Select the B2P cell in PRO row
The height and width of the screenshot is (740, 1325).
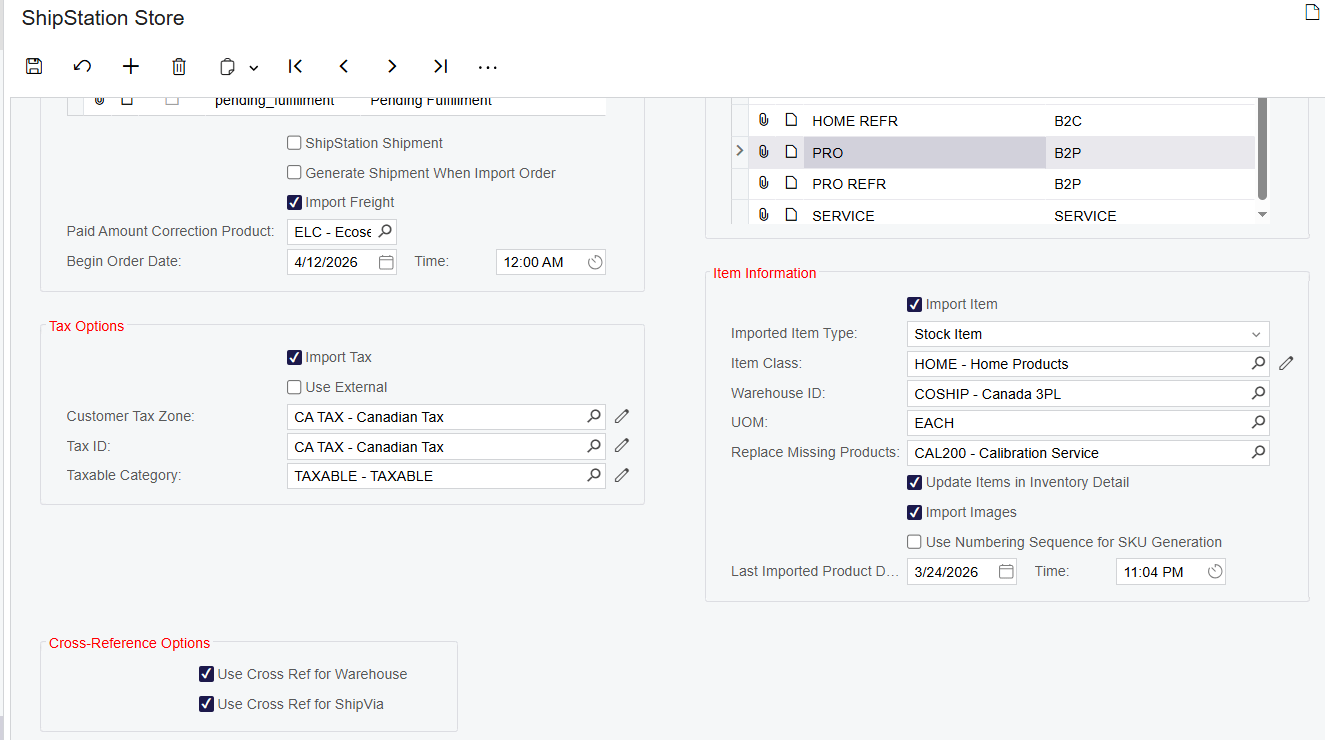(1150, 153)
